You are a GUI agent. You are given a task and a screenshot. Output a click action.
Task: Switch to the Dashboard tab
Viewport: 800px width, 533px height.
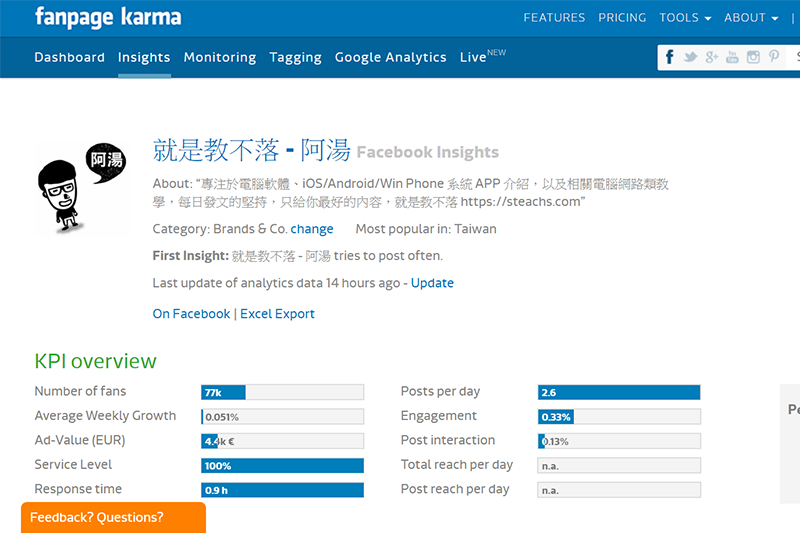tap(69, 57)
